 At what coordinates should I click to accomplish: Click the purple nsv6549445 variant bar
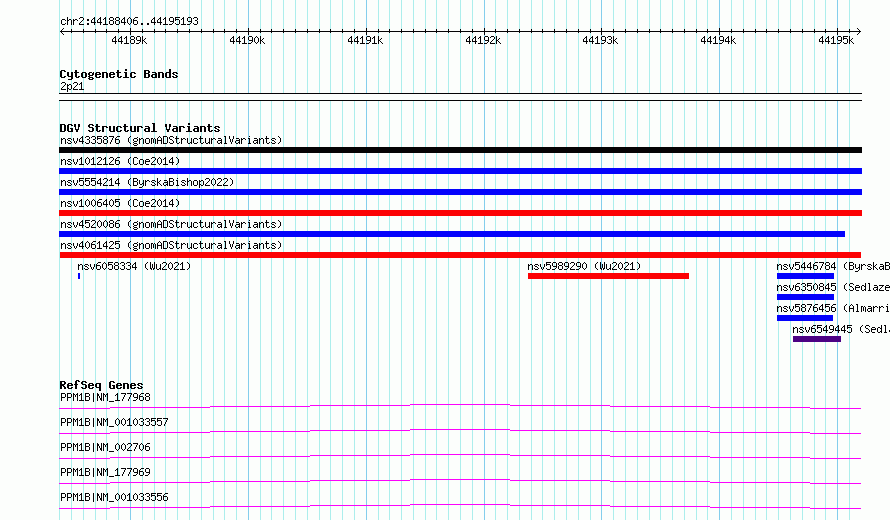(817, 339)
